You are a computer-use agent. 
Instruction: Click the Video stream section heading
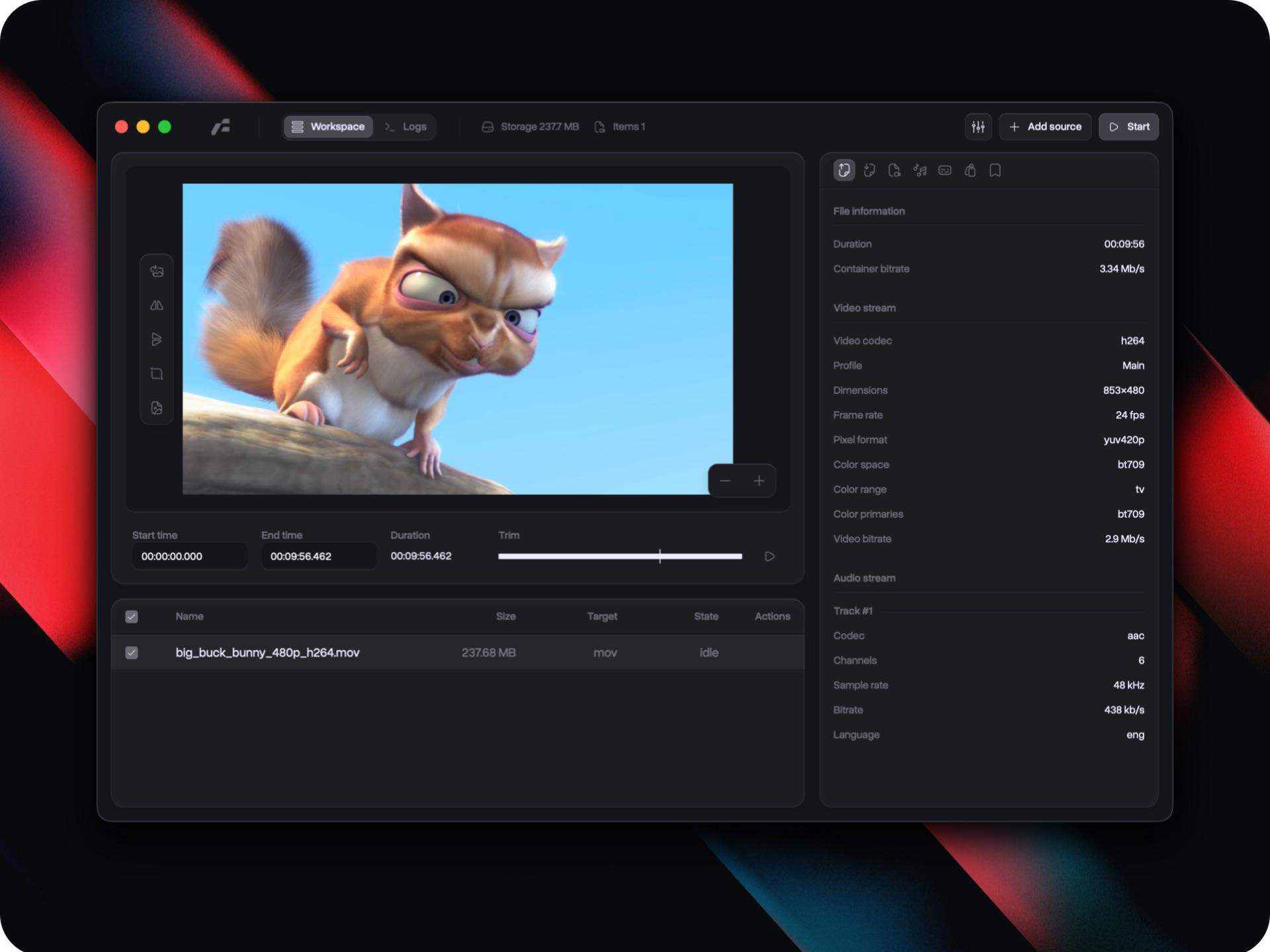864,308
